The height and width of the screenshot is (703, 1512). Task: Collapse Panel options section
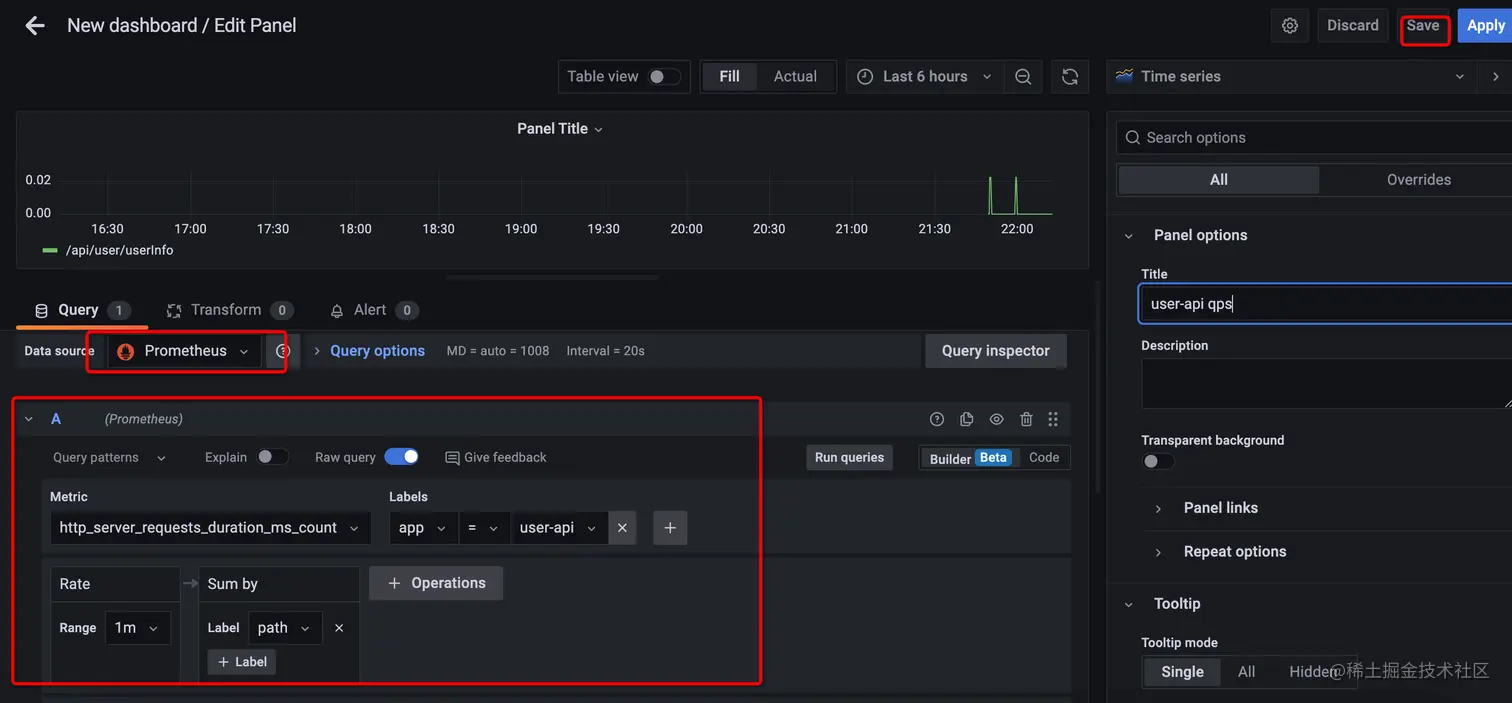click(1128, 236)
